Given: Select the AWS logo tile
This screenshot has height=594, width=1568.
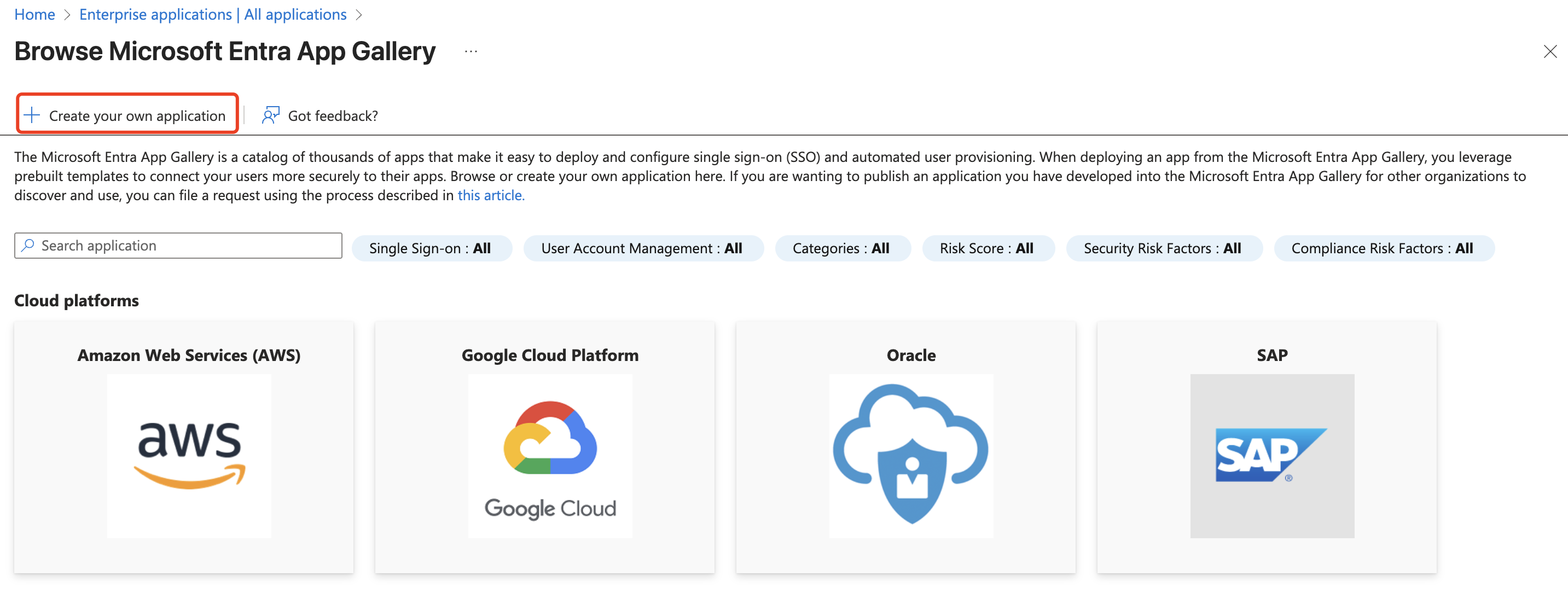Looking at the screenshot, I should click(x=189, y=456).
